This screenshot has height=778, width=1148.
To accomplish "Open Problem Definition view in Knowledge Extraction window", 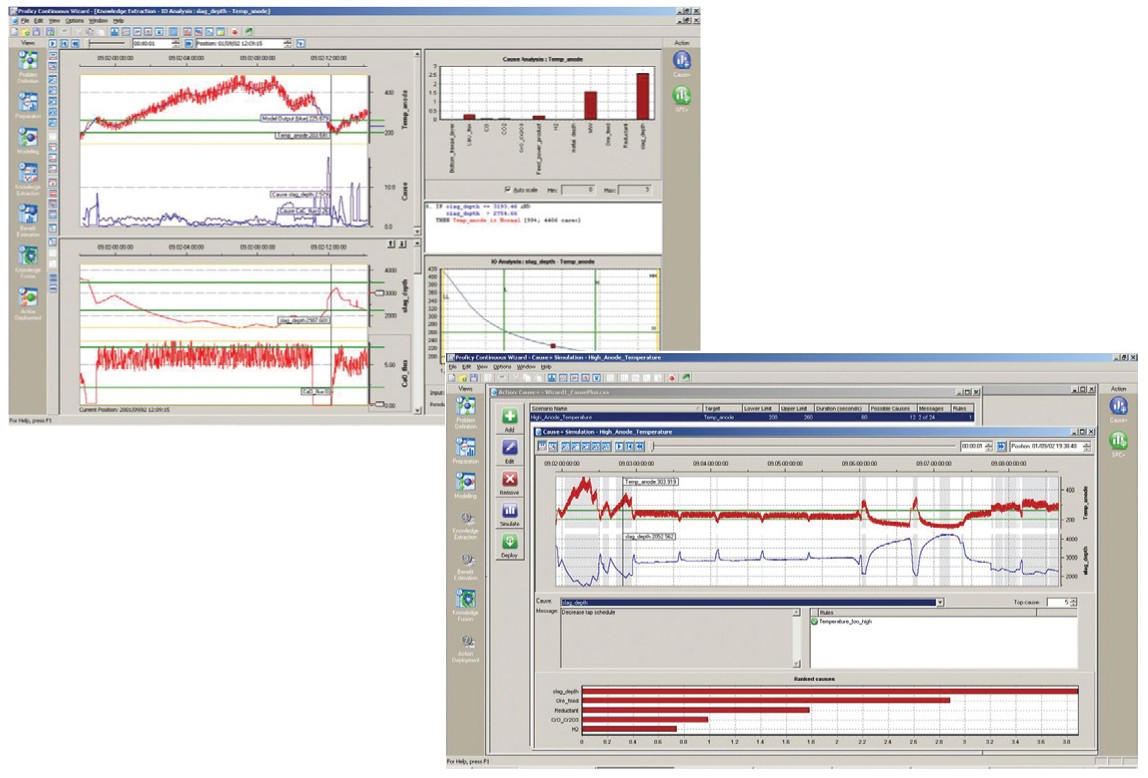I will (28, 66).
